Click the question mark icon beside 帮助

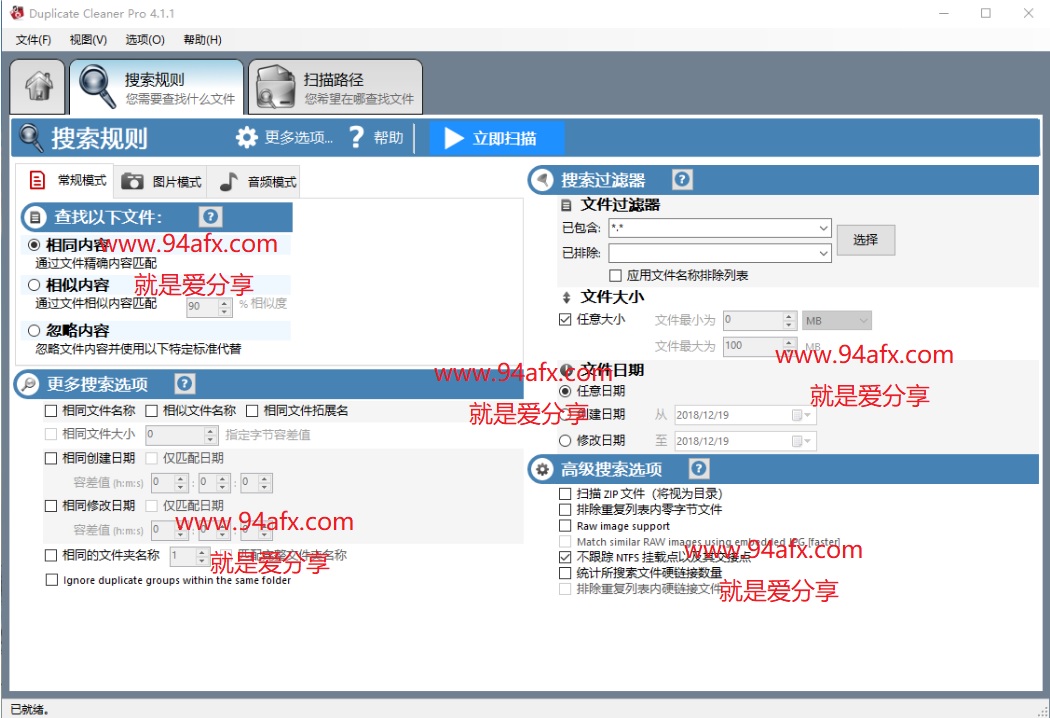pyautogui.click(x=356, y=138)
